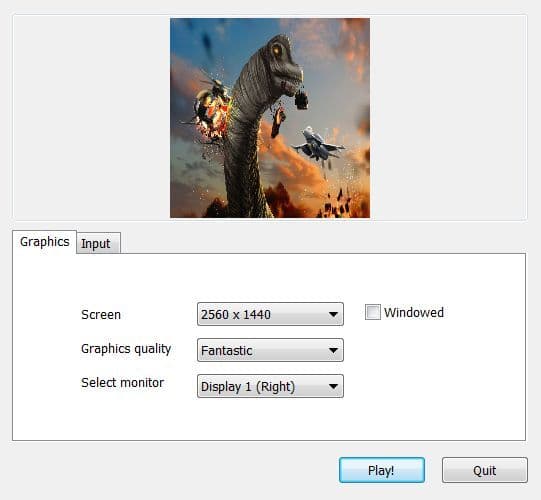Click the Select monitor label

[x=122, y=383]
